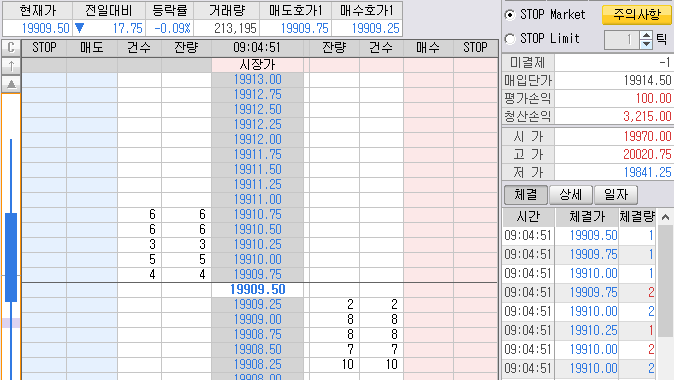Click price 19909.00 in the ladder
The width and height of the screenshot is (674, 380).
click(x=257, y=319)
